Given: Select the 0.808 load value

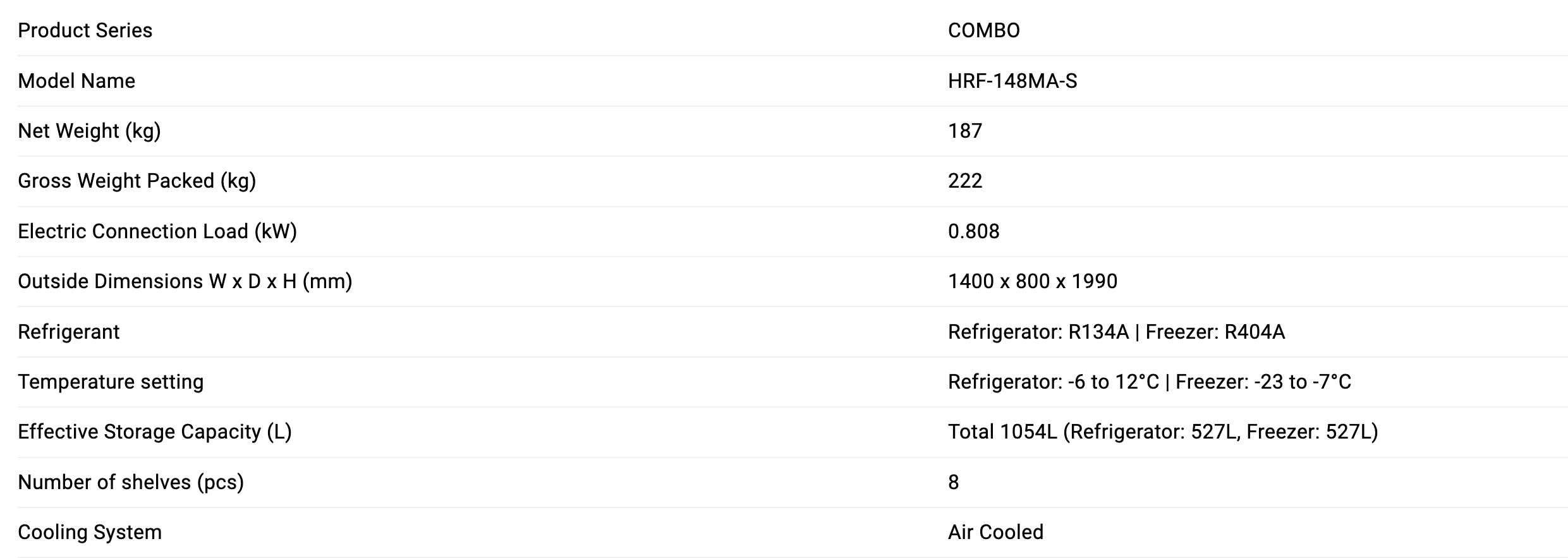Looking at the screenshot, I should pyautogui.click(x=973, y=231).
